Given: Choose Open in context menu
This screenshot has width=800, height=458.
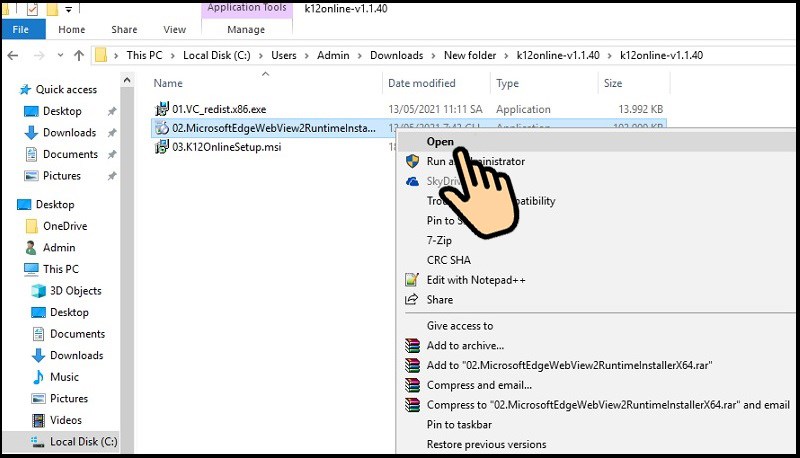Looking at the screenshot, I should coord(440,142).
